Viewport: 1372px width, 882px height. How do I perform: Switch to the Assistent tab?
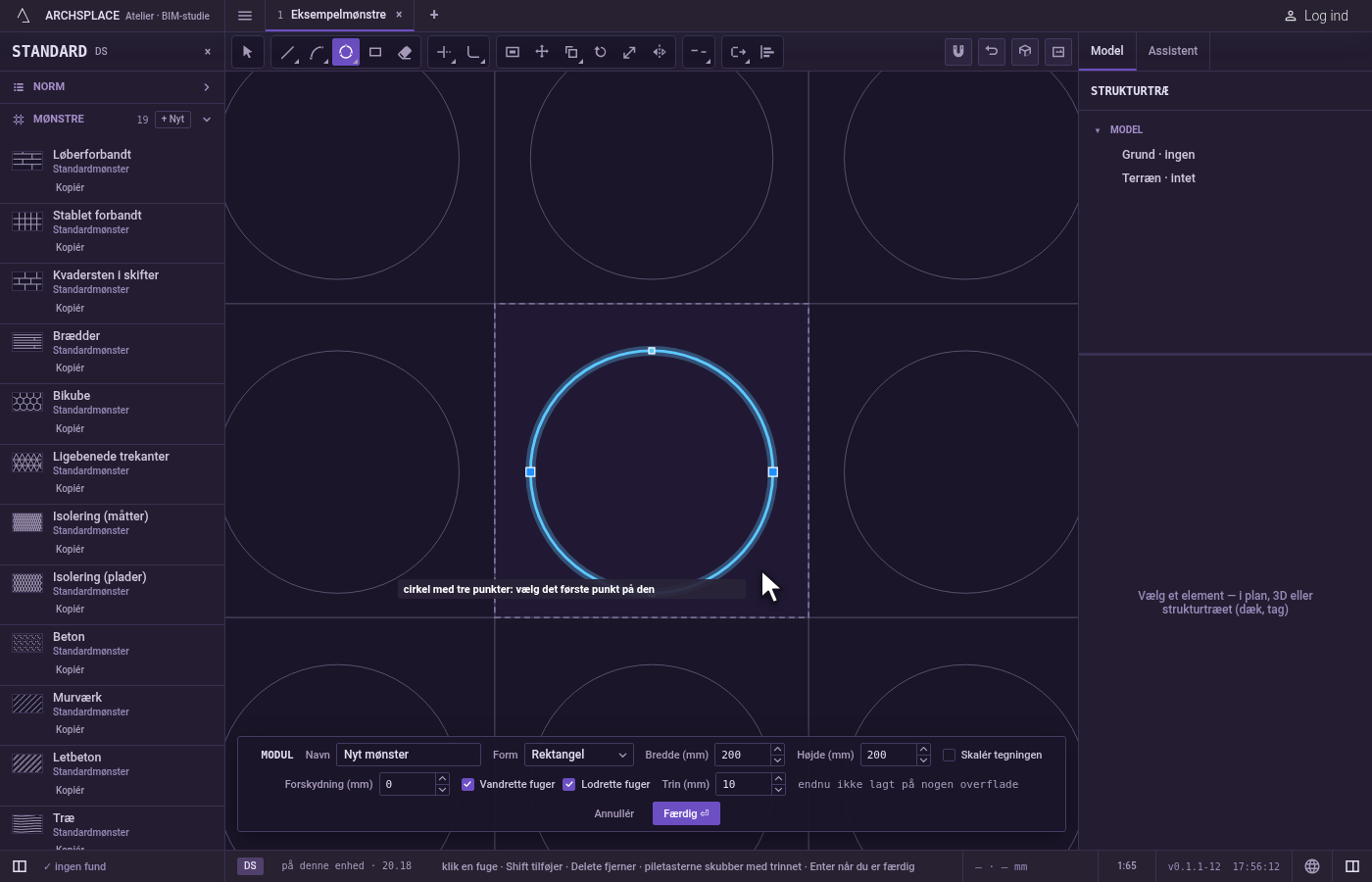coord(1173,51)
